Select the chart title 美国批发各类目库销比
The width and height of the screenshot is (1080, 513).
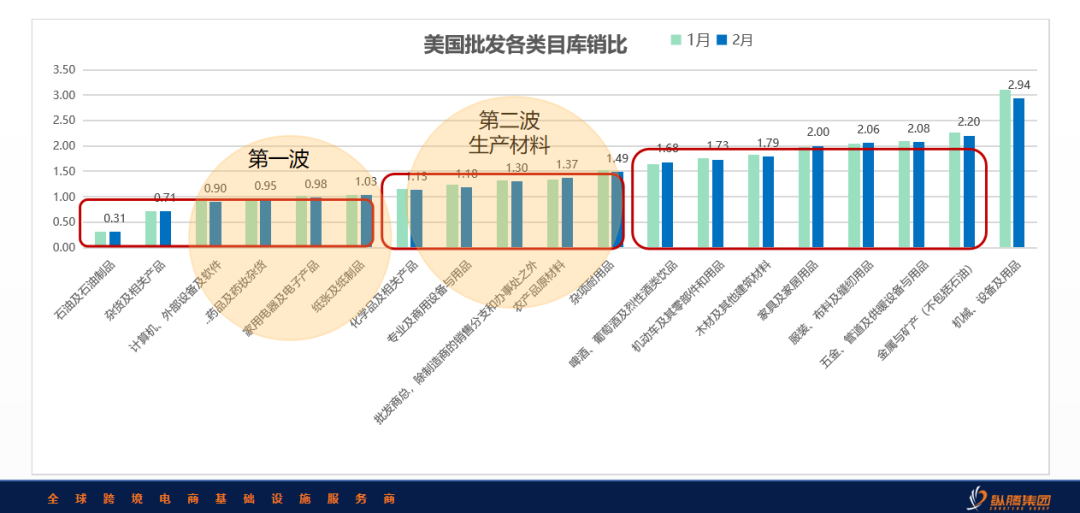click(x=525, y=45)
